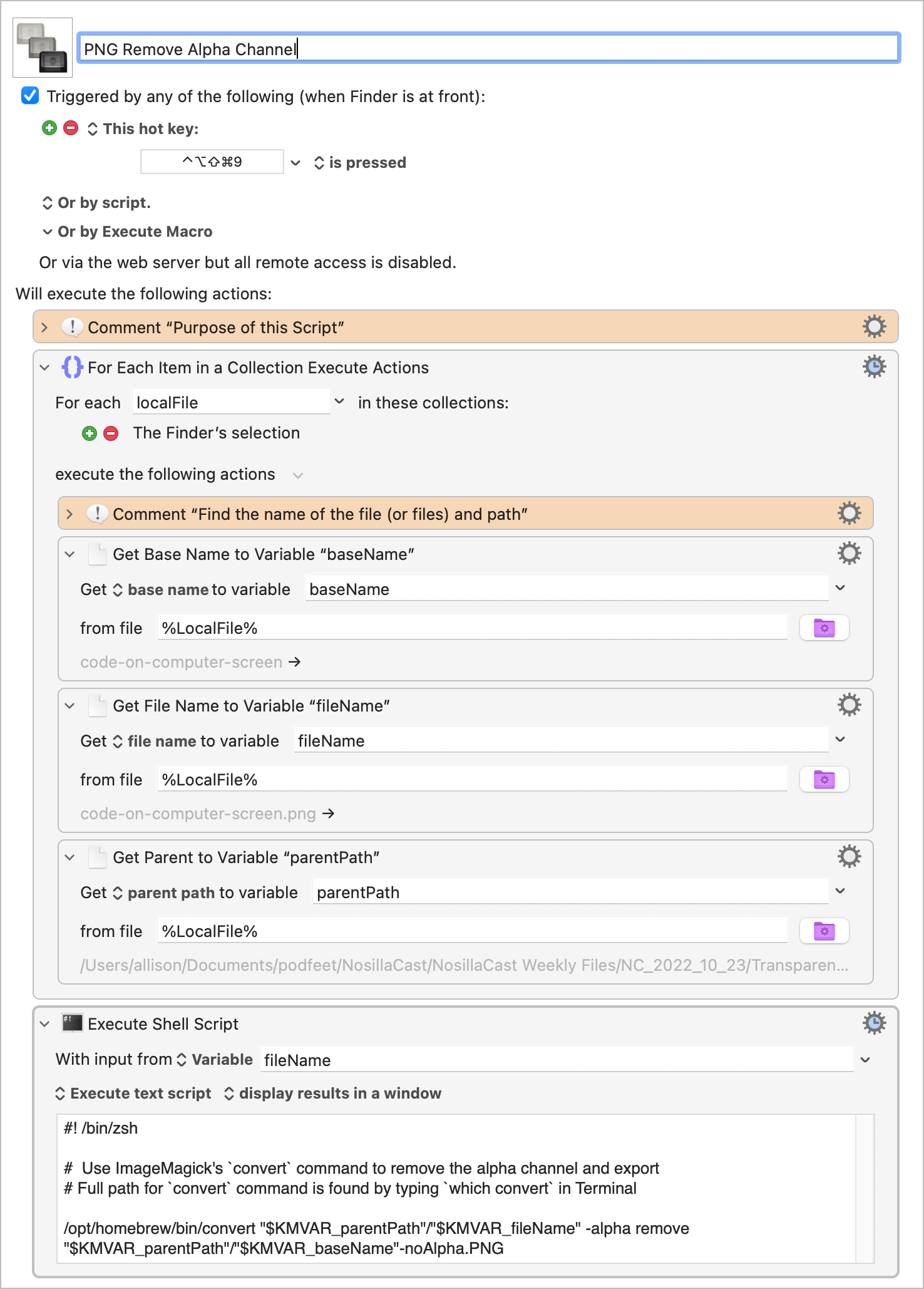
Task: Open the hot key dropdown arrow
Action: point(295,163)
